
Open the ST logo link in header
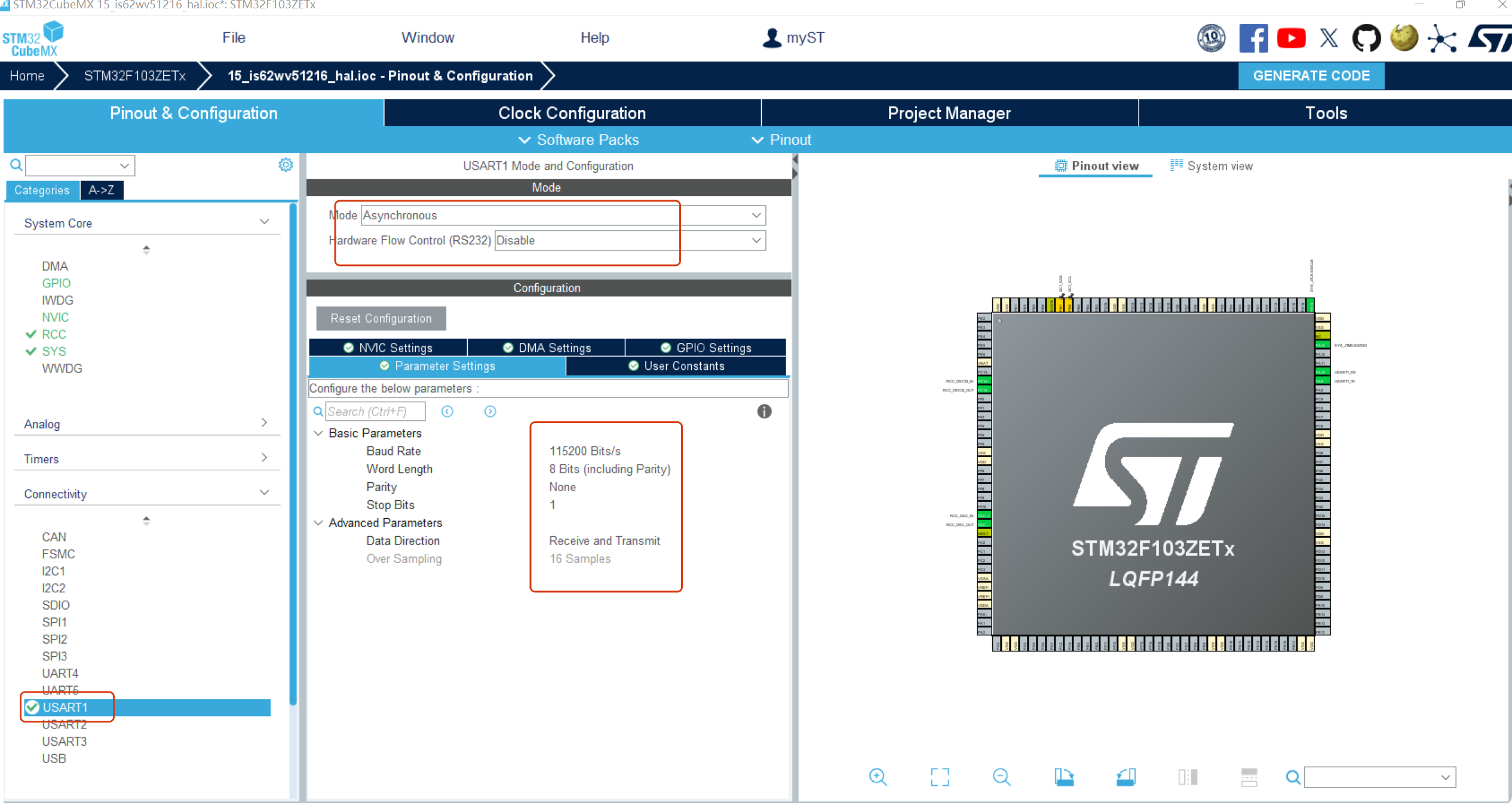(1490, 38)
